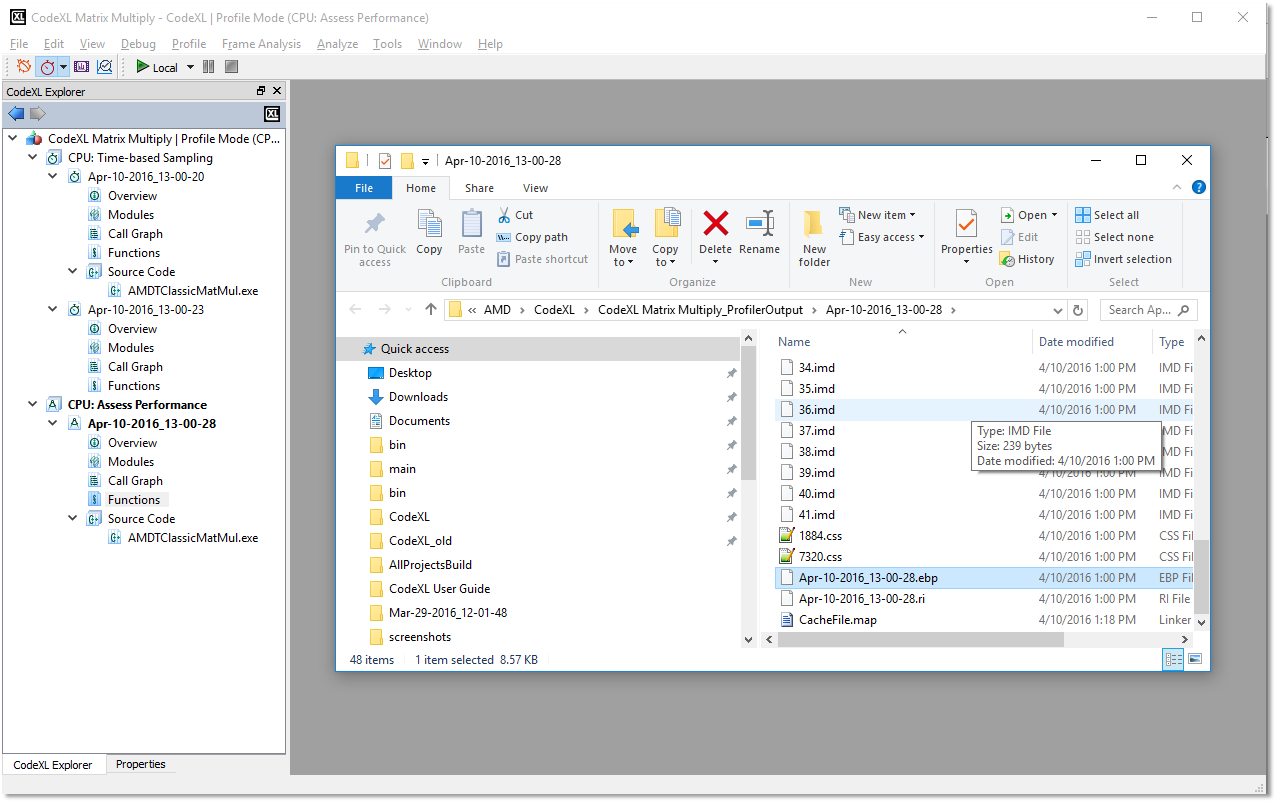Viewport: 1277px width, 803px height.
Task: Switch to details view layout toggle
Action: pos(1174,659)
